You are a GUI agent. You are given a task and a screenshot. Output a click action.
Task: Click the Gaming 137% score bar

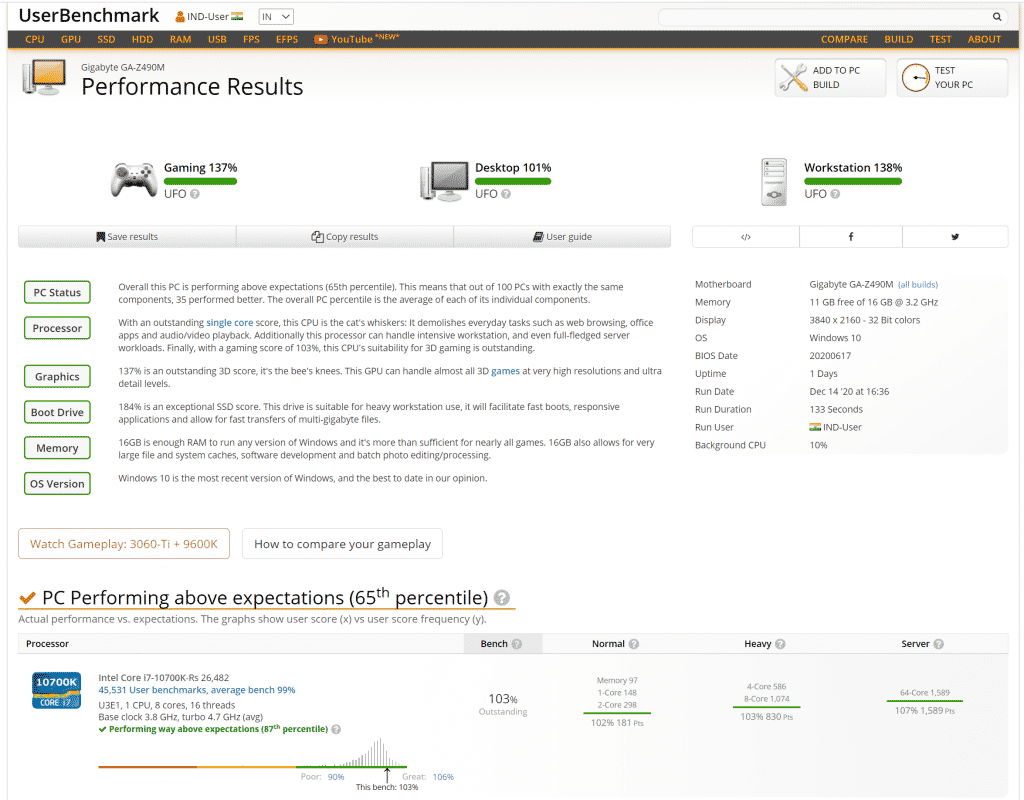(200, 182)
